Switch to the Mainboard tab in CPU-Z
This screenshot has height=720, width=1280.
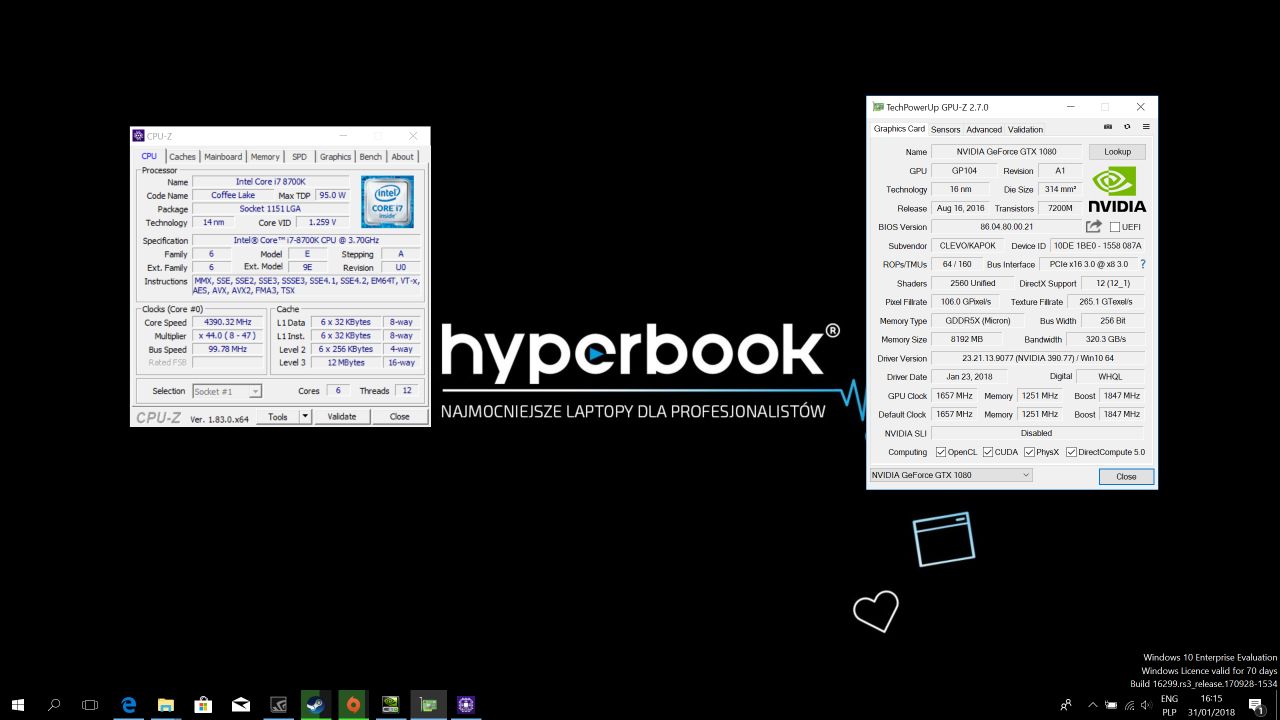(223, 157)
